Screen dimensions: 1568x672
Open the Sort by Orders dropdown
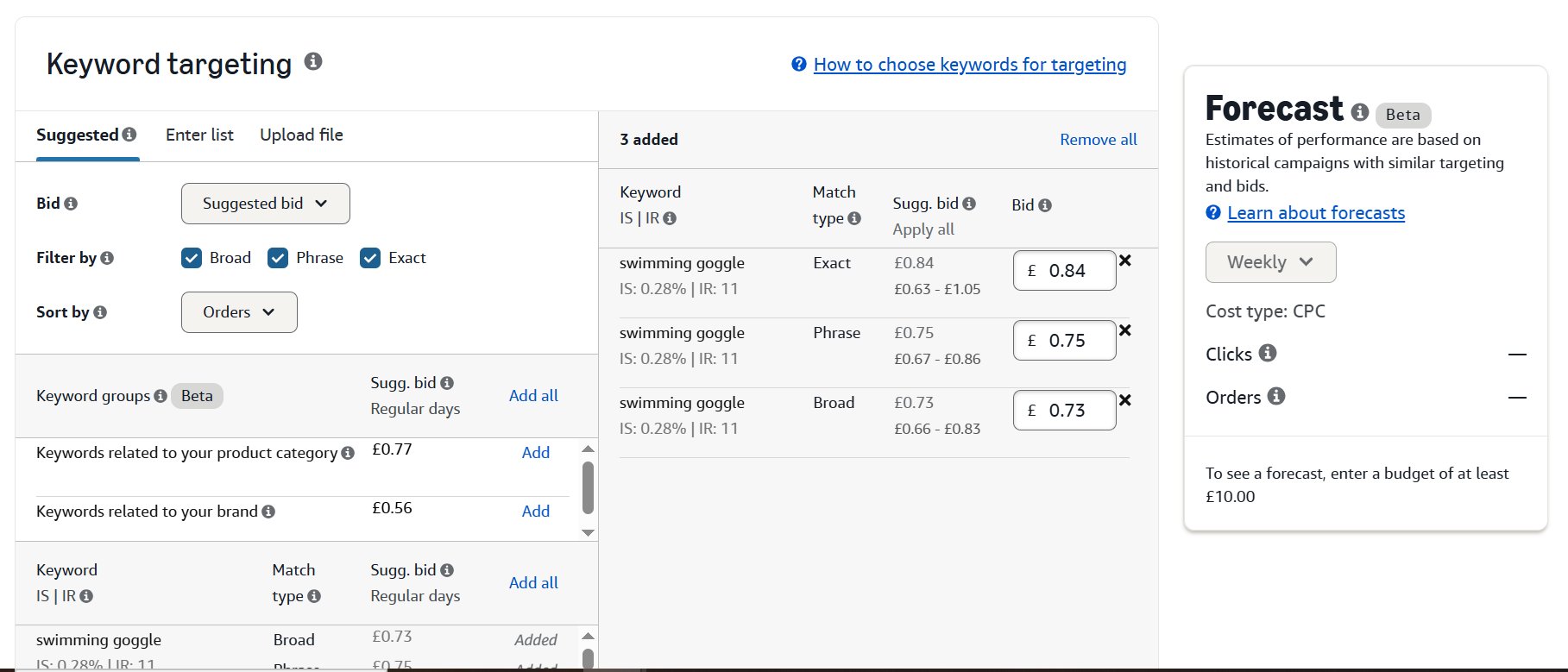click(x=239, y=312)
